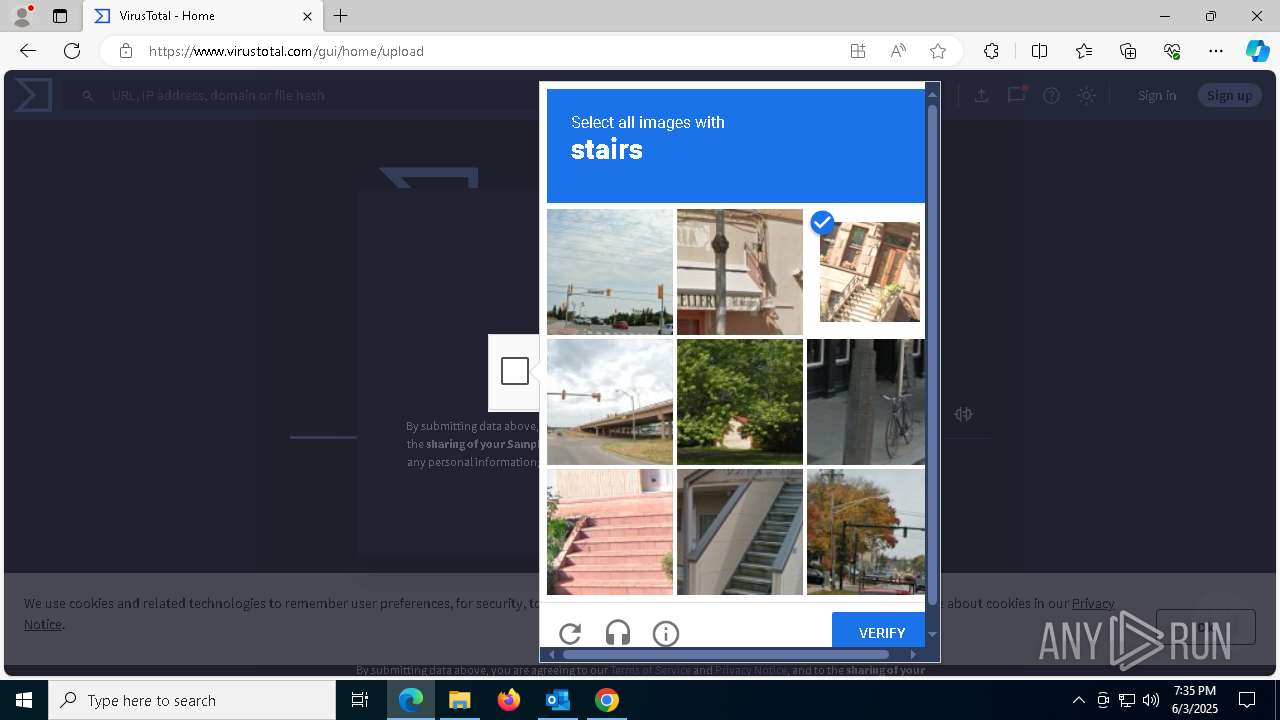This screenshot has width=1280, height=720.
Task: Click the captcha horizontal scrollbar
Action: pyautogui.click(x=726, y=654)
